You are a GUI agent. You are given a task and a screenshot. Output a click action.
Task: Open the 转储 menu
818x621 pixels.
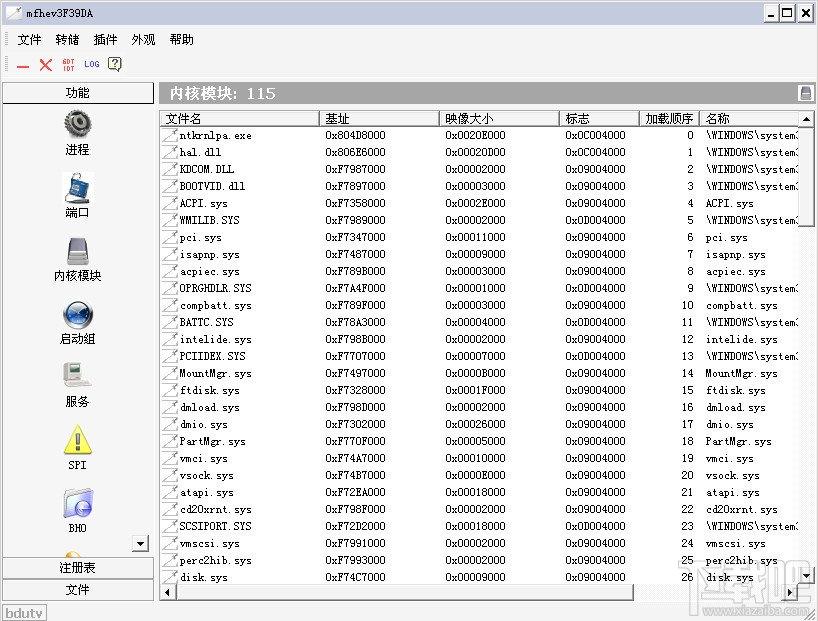click(x=66, y=39)
